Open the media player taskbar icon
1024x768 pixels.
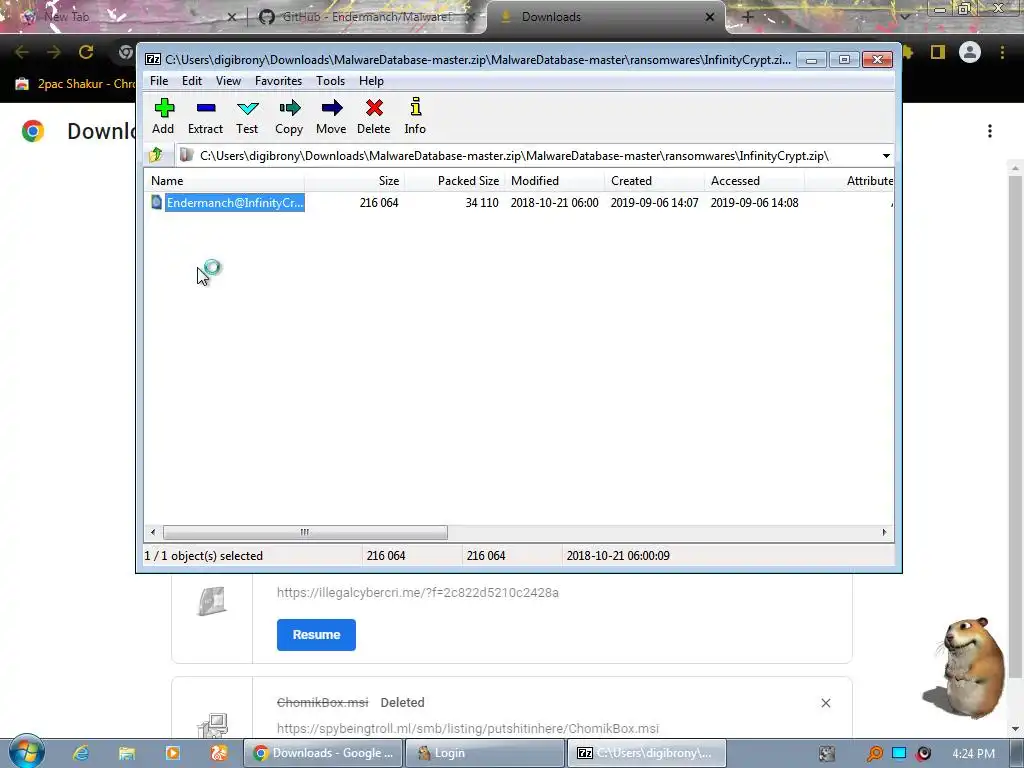[172, 753]
